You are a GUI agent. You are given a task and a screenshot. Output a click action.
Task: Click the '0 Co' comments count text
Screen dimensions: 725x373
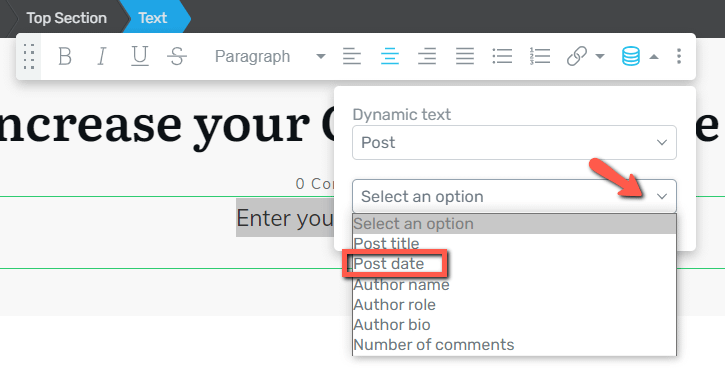click(x=315, y=183)
